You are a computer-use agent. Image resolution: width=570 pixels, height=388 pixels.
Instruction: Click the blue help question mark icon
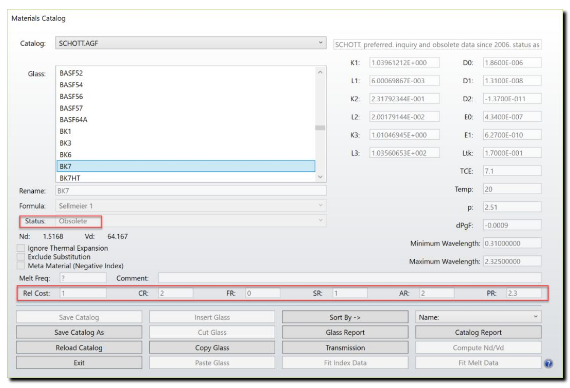click(x=548, y=363)
